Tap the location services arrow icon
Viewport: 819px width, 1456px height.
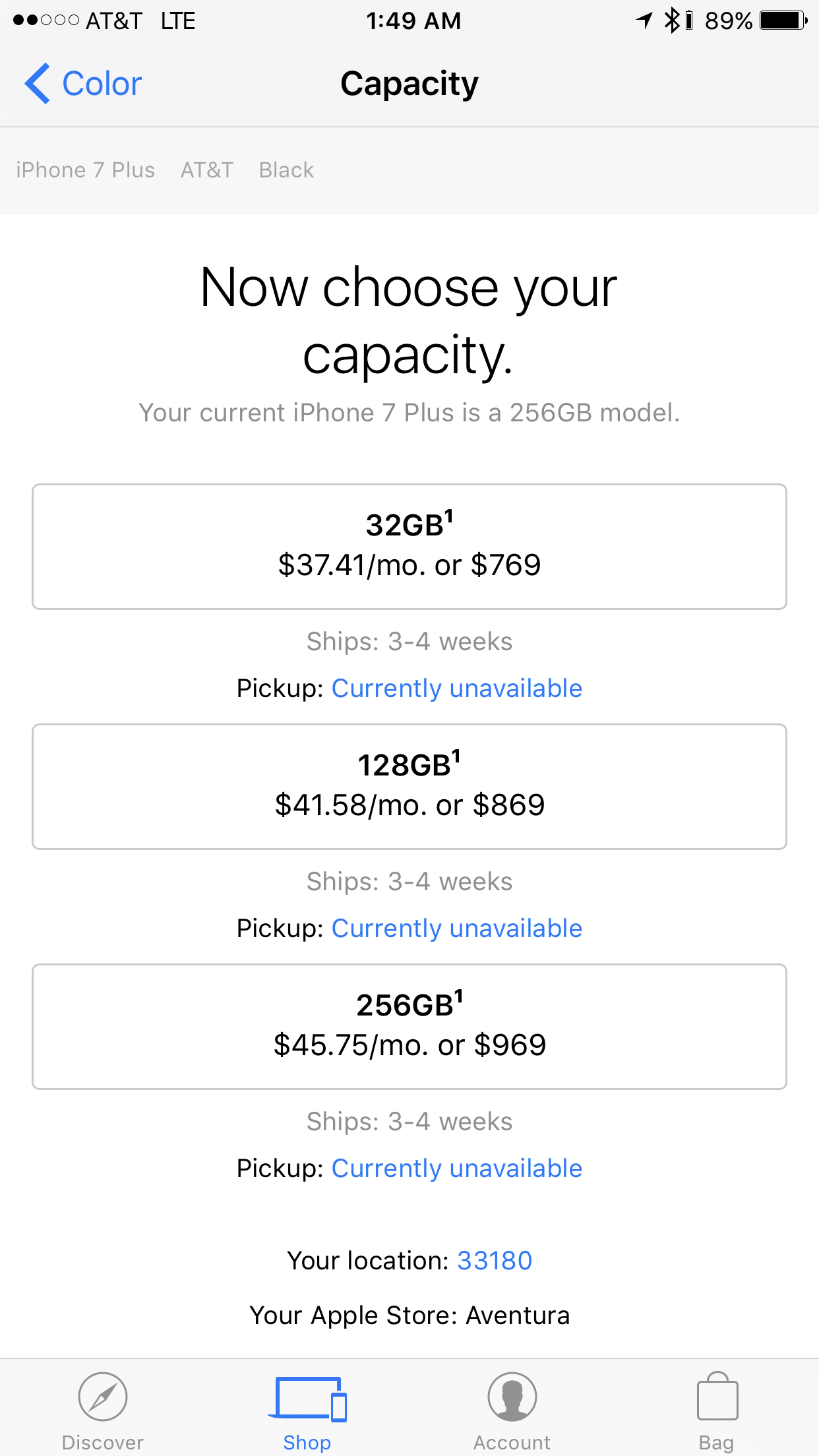(644, 20)
